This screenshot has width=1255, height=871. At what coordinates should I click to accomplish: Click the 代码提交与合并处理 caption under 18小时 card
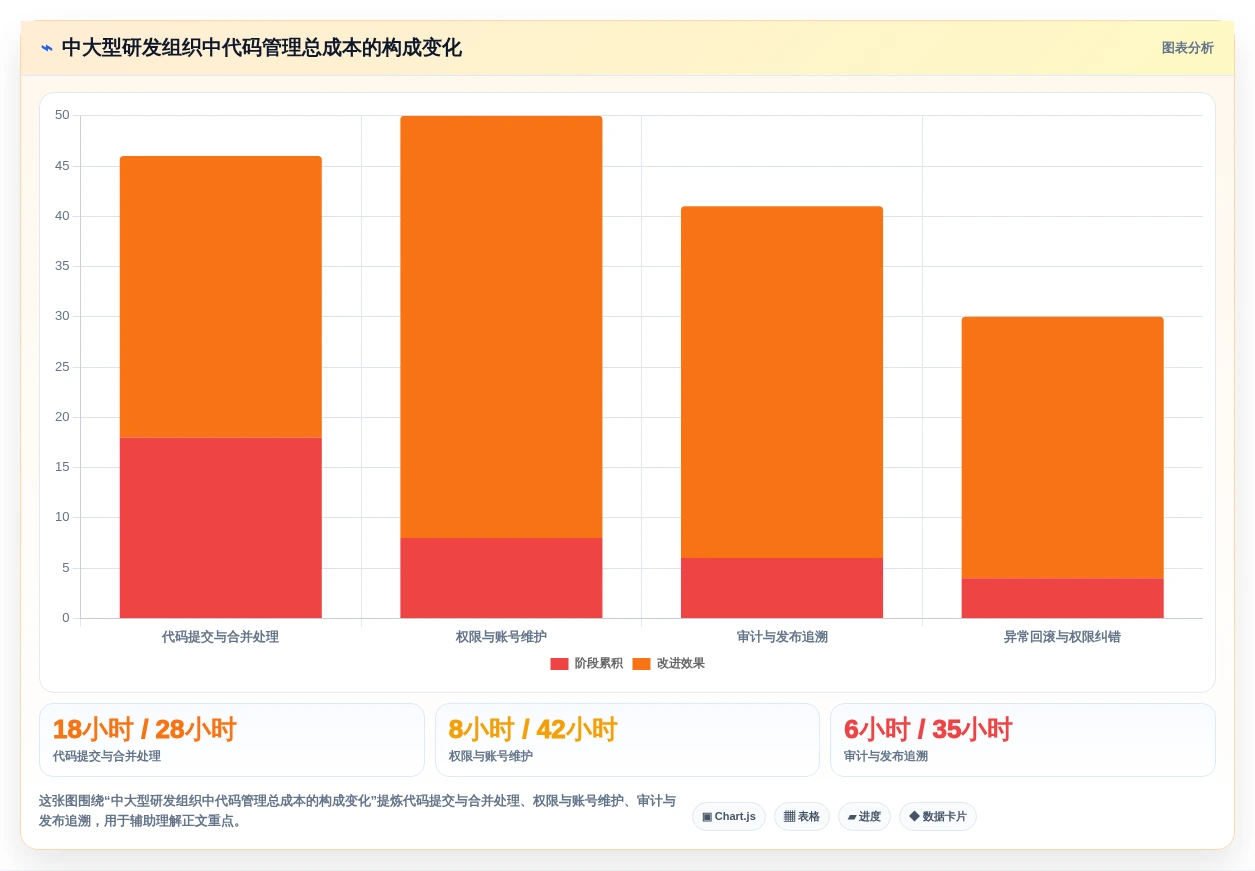click(x=107, y=756)
